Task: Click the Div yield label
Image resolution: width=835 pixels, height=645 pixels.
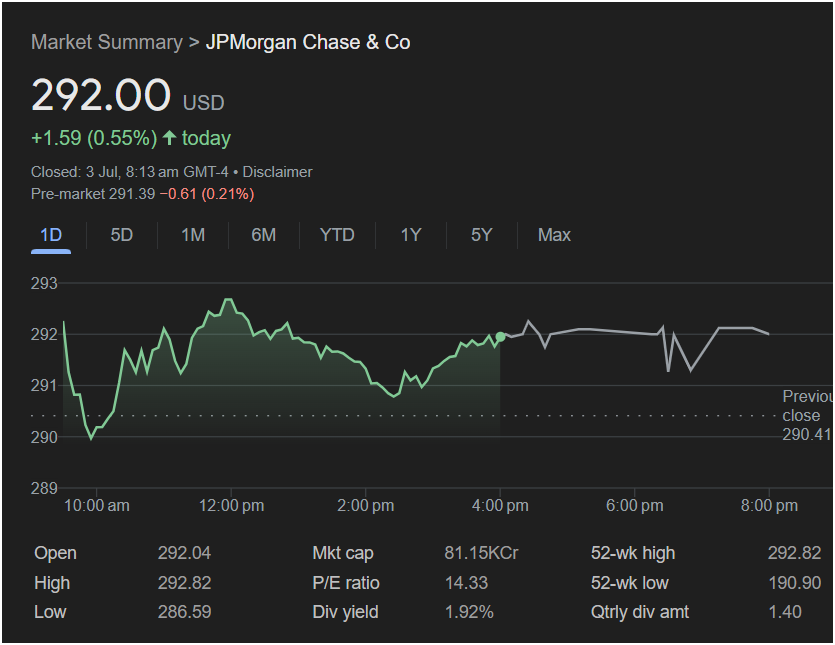Action: [x=346, y=613]
